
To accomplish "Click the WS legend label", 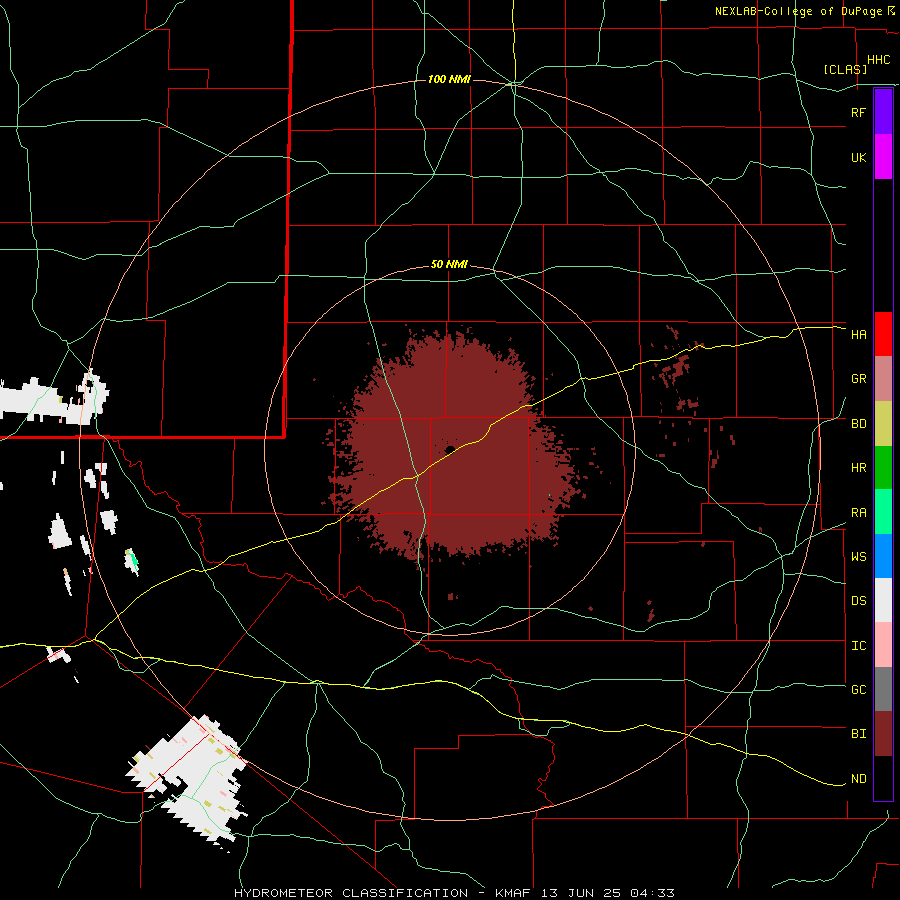I will click(x=858, y=557).
